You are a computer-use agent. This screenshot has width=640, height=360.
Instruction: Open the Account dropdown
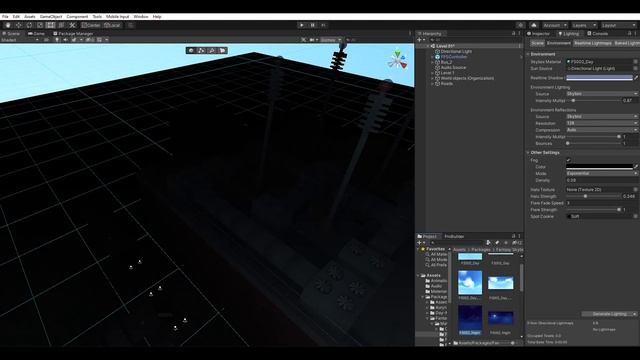(555, 25)
